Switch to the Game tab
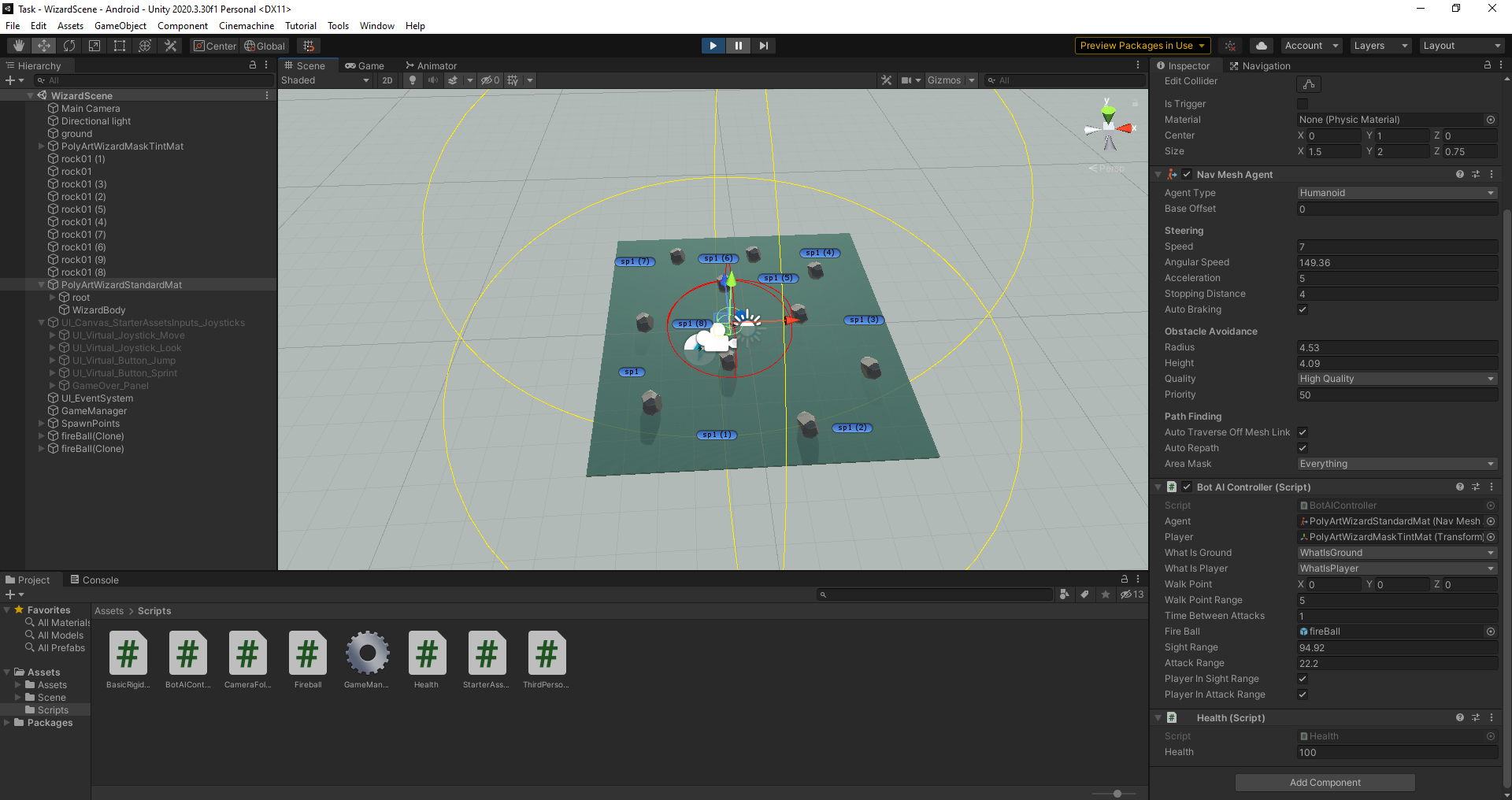Viewport: 1512px width, 800px height. [365, 66]
